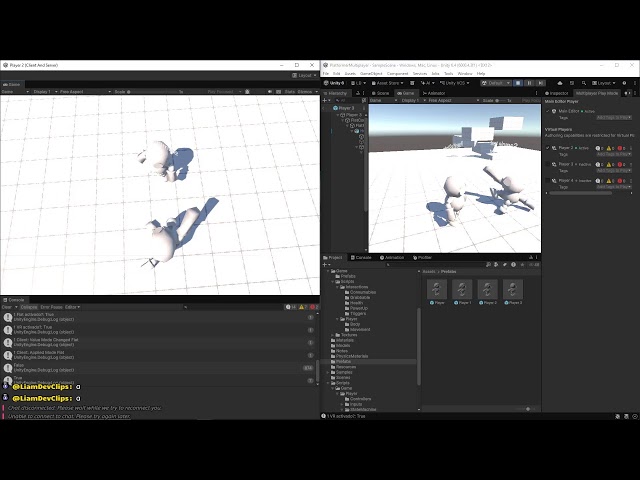Select the Player 2 prefab thumbnail
This screenshot has height=480, width=640.
[487, 289]
